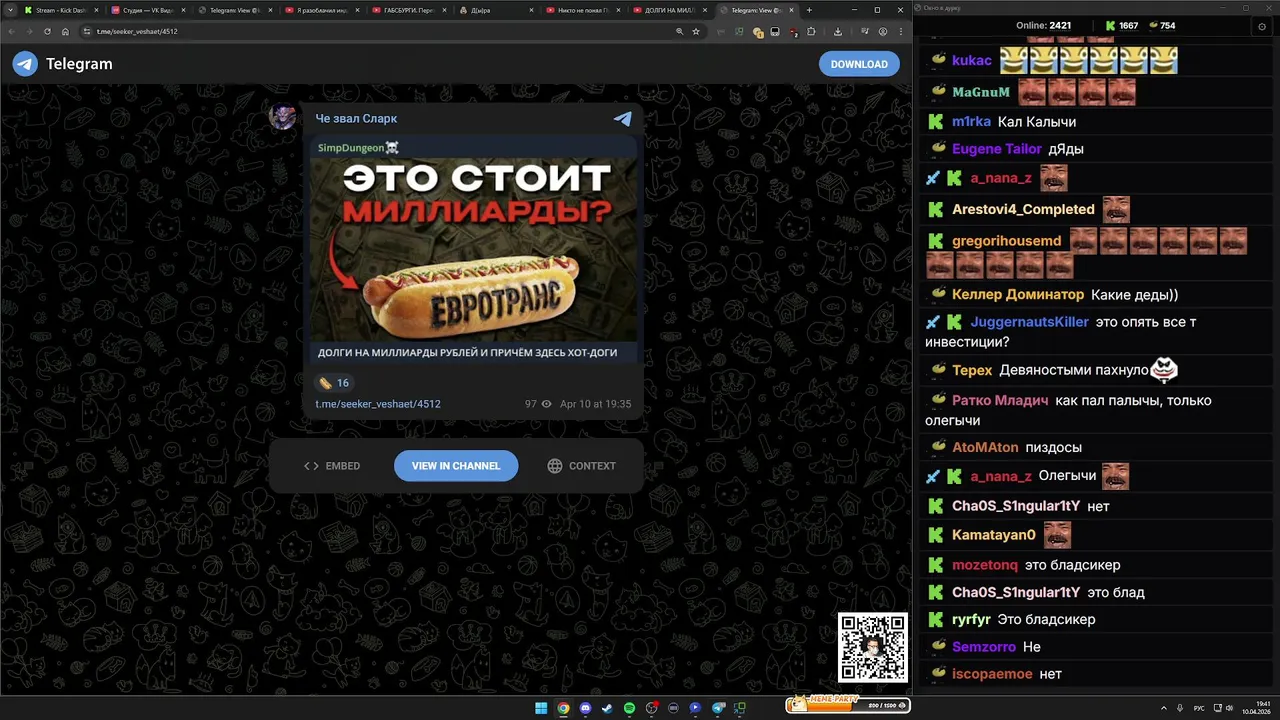The image size is (1280, 720).
Task: Open the taskbar clock showing 19:41
Action: [x=1256, y=708]
